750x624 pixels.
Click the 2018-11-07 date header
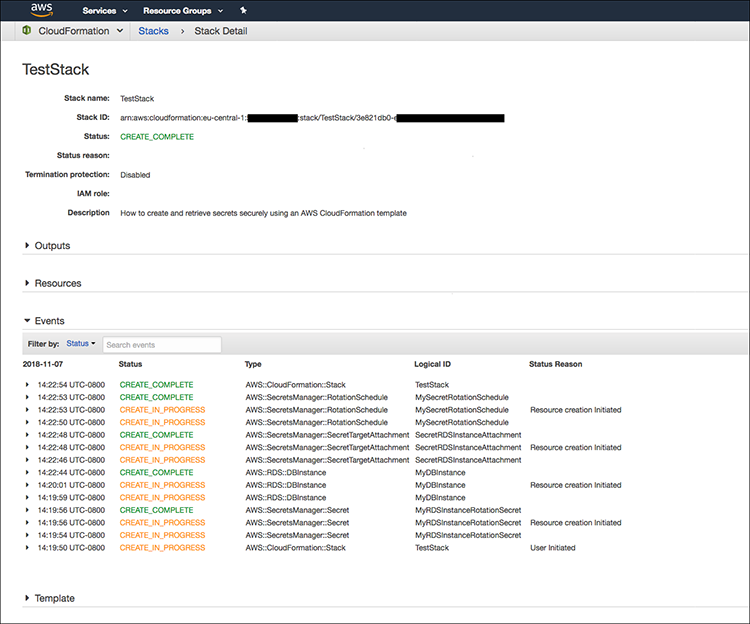click(43, 364)
